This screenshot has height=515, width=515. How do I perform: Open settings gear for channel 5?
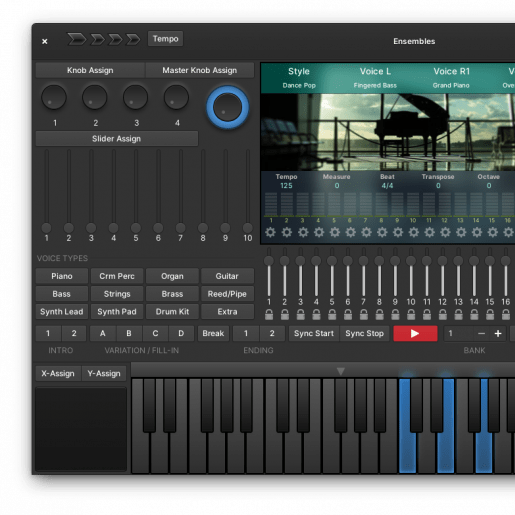(334, 232)
